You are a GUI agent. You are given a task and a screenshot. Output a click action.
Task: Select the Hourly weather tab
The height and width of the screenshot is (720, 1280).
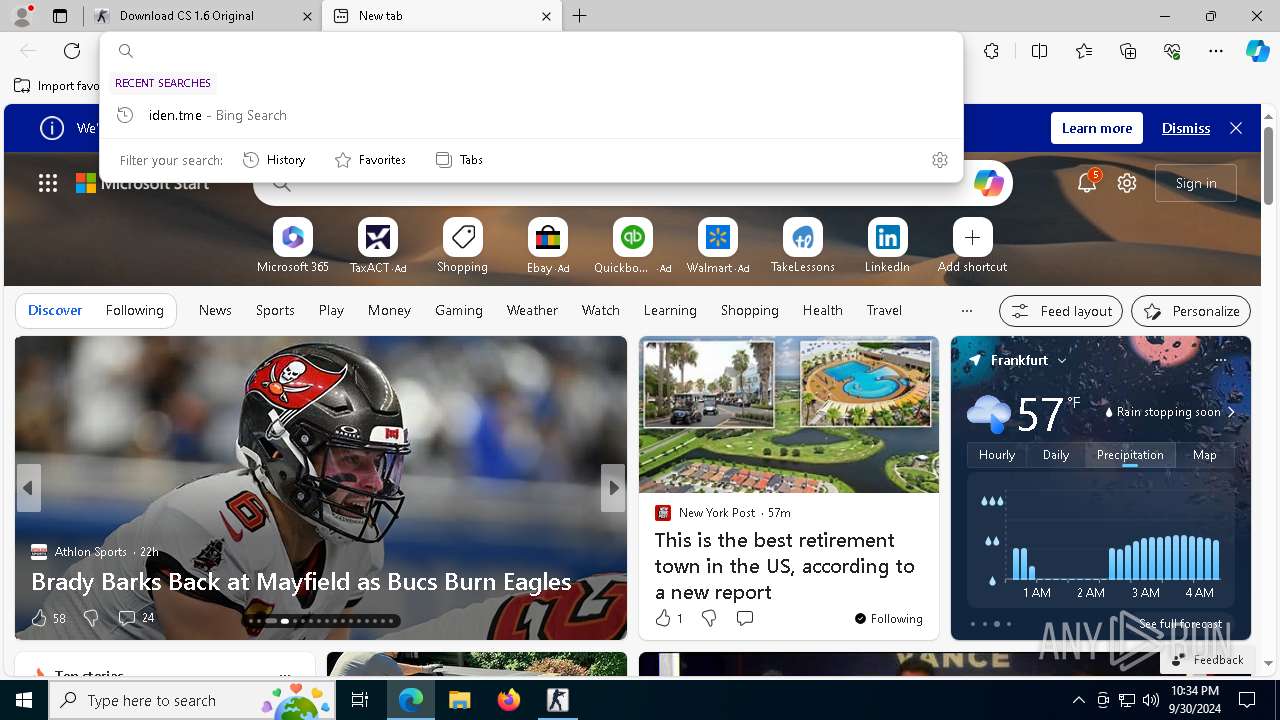click(997, 455)
